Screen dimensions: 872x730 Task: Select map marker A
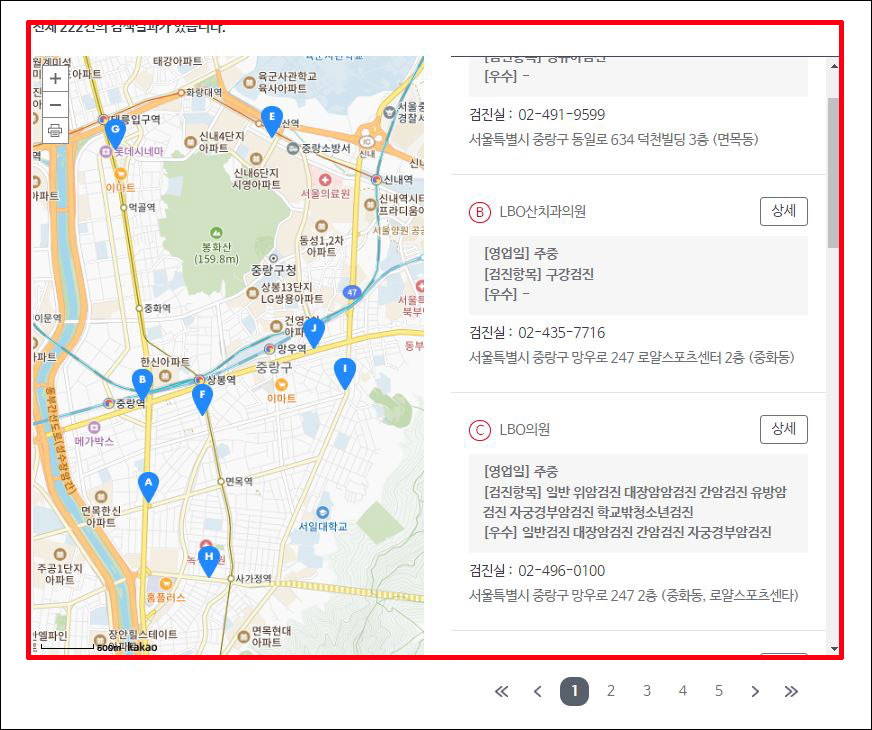click(x=148, y=487)
